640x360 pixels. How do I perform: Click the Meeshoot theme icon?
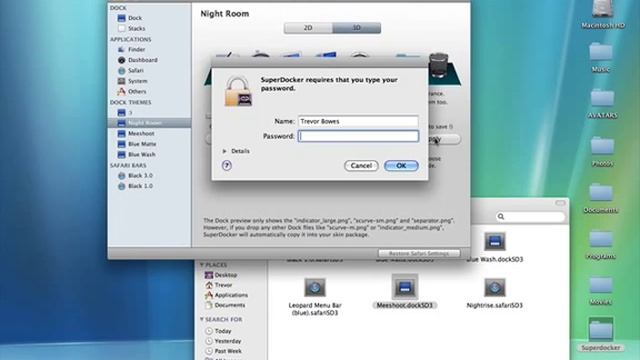click(121, 133)
